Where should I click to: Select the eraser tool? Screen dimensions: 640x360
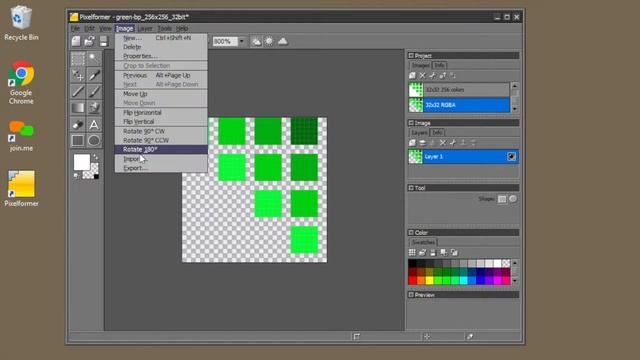tap(78, 124)
